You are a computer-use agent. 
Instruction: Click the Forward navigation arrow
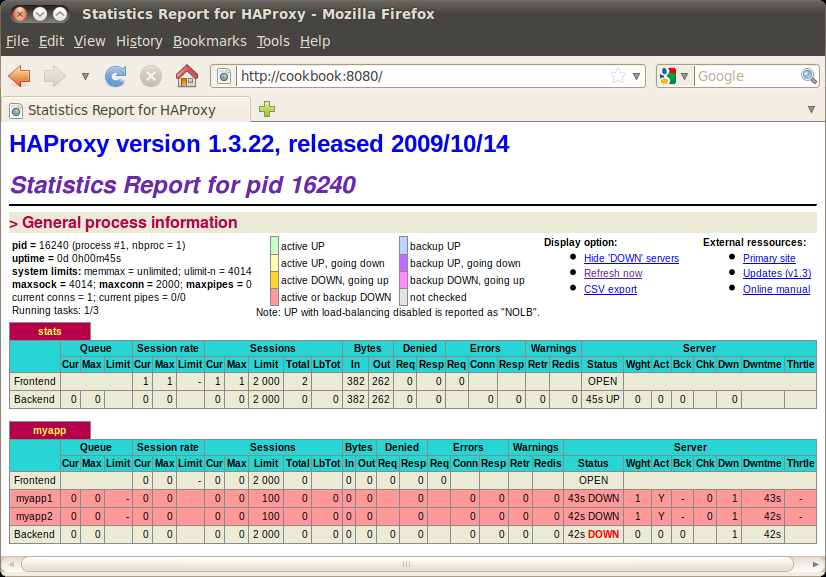pos(54,76)
